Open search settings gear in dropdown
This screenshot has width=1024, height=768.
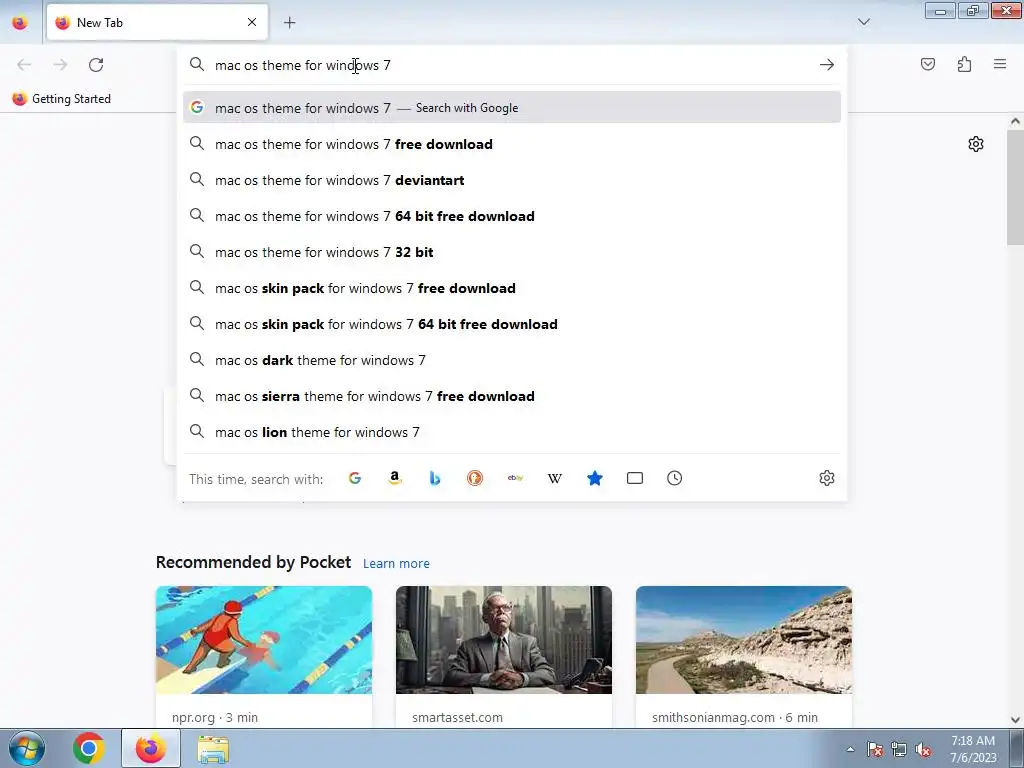click(827, 478)
